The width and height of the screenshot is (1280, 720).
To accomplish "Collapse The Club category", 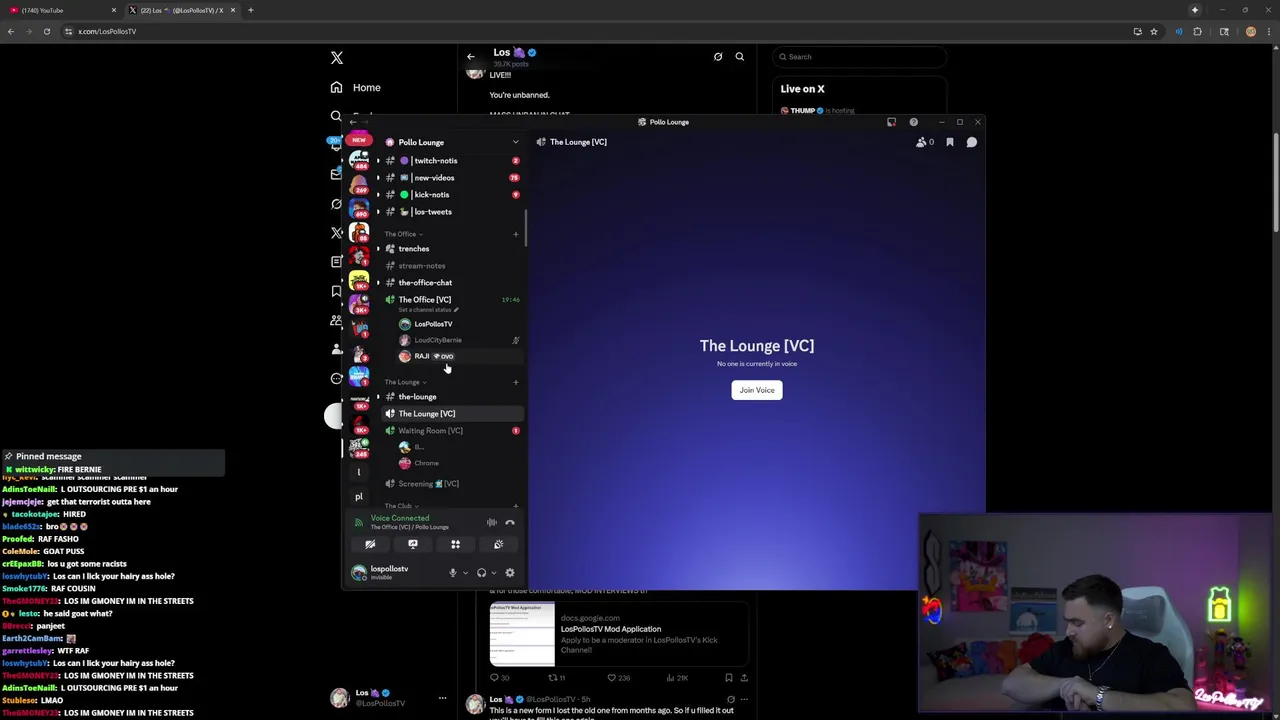I will pyautogui.click(x=401, y=506).
